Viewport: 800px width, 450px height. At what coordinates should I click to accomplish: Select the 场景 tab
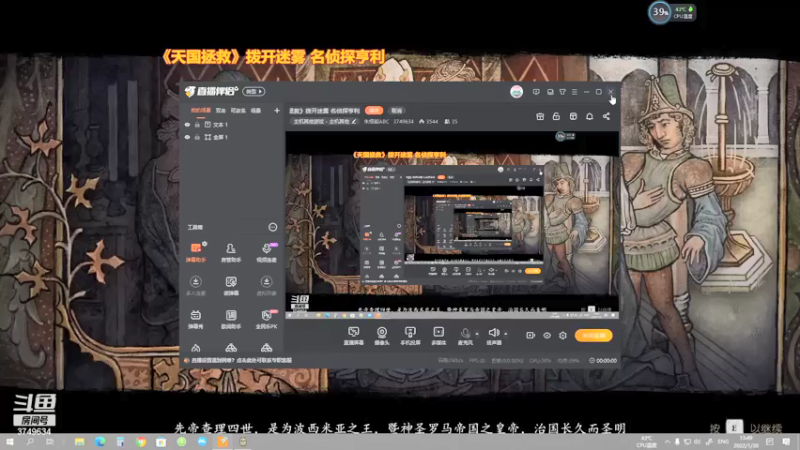256,110
